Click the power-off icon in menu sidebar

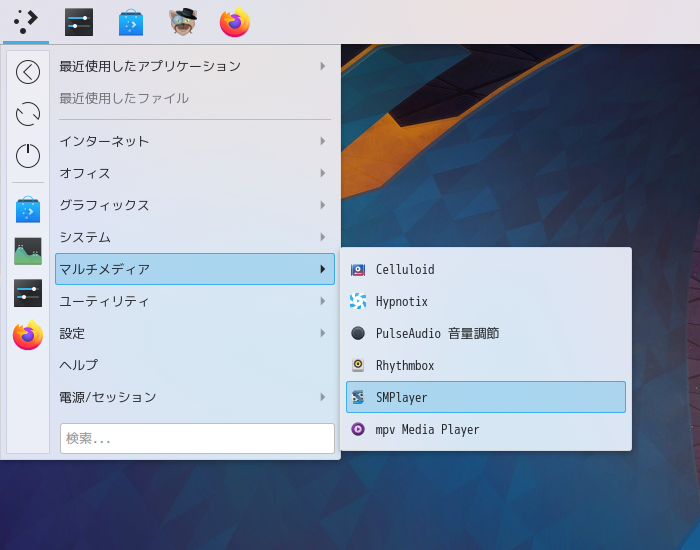point(28,156)
